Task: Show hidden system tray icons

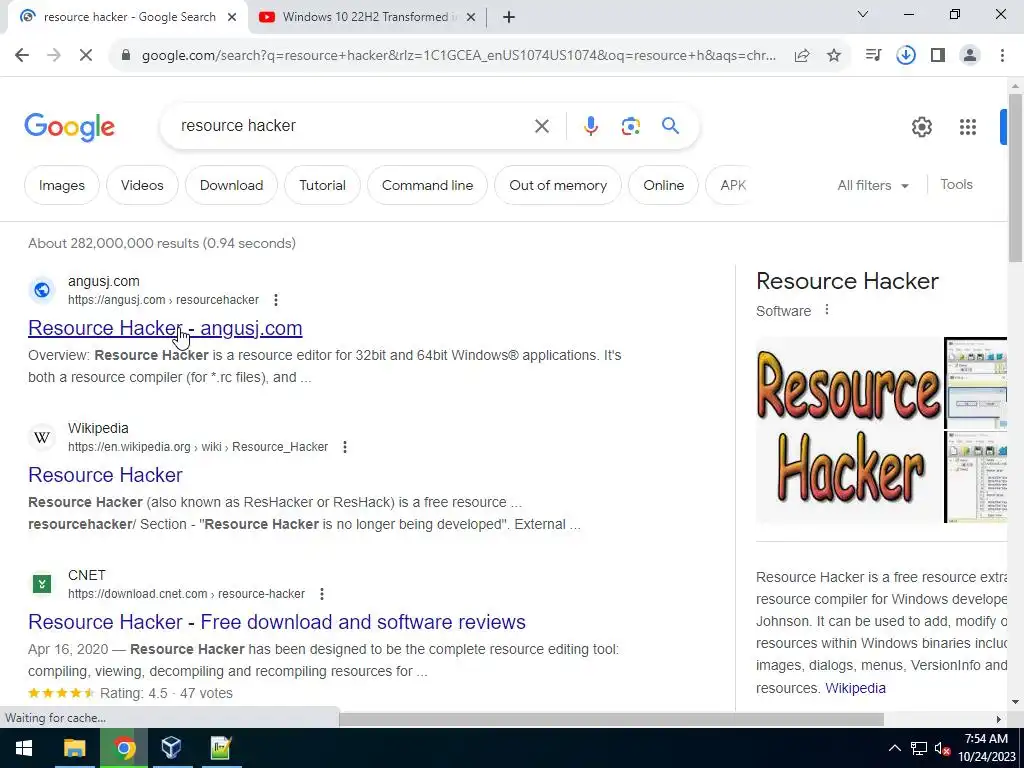Action: (x=895, y=748)
